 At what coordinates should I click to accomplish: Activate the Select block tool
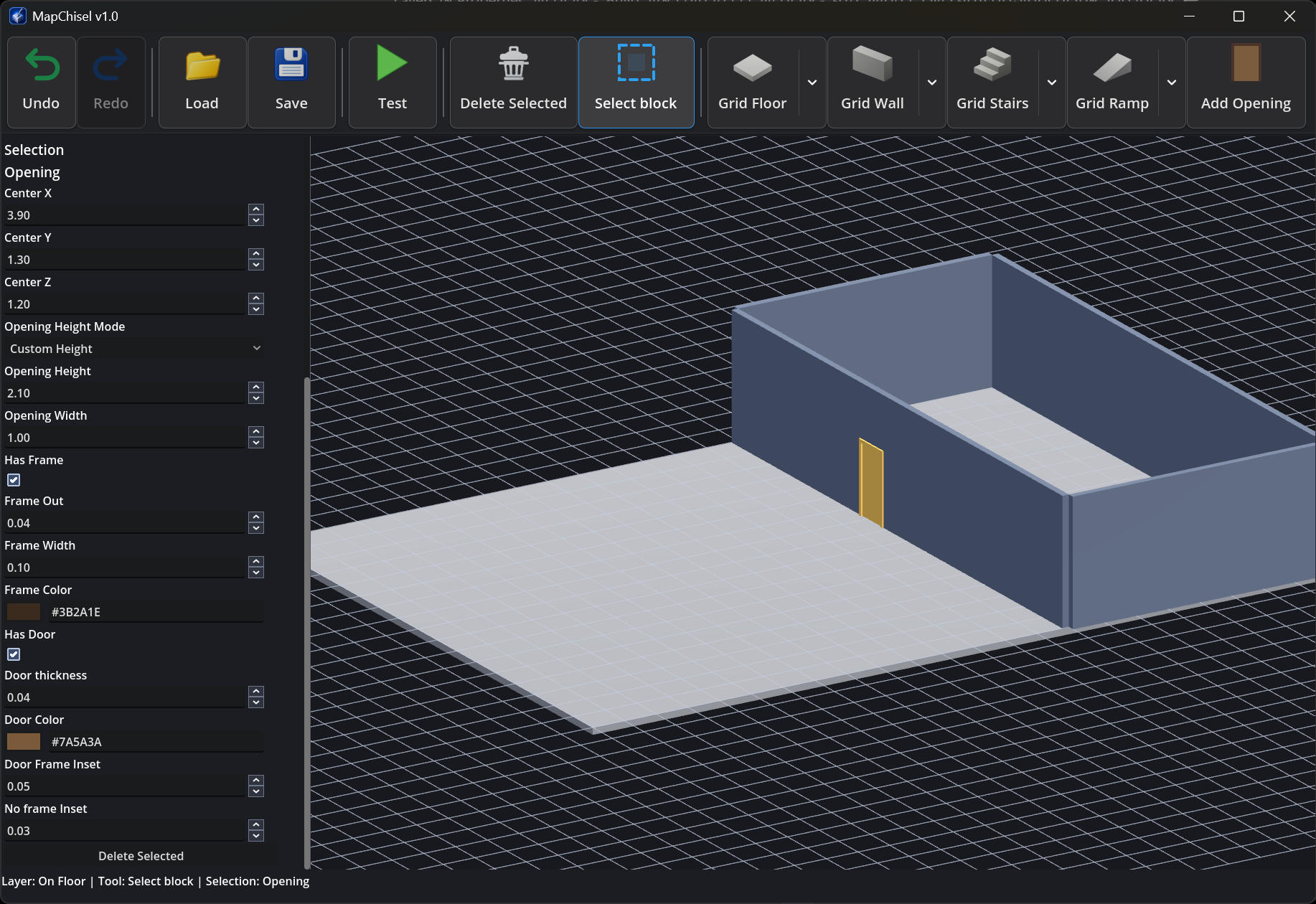tap(636, 83)
